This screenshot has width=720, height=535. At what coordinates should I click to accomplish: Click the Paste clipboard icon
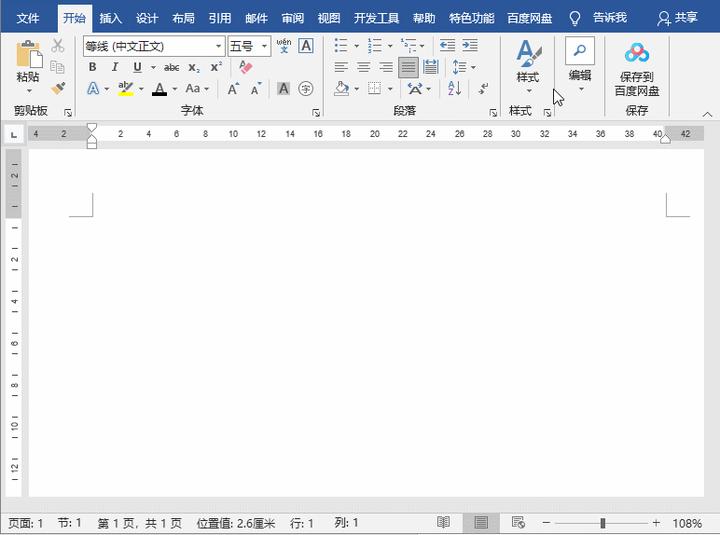click(x=29, y=54)
